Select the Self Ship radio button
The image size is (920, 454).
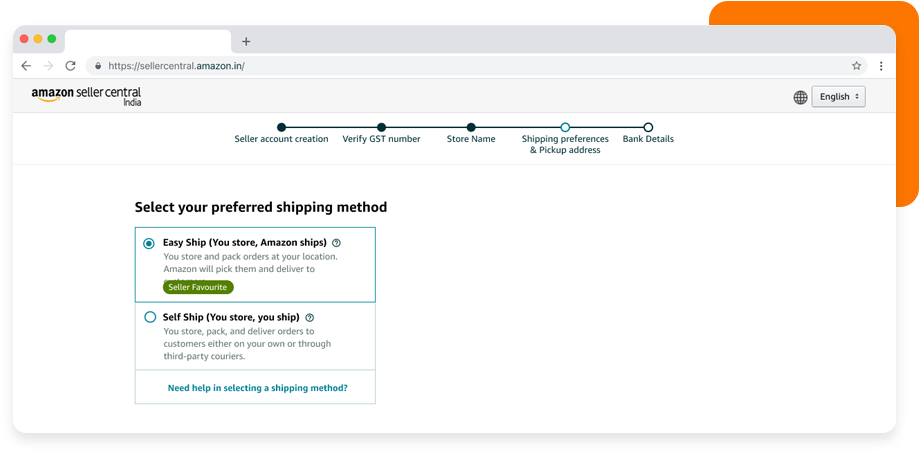(150, 318)
